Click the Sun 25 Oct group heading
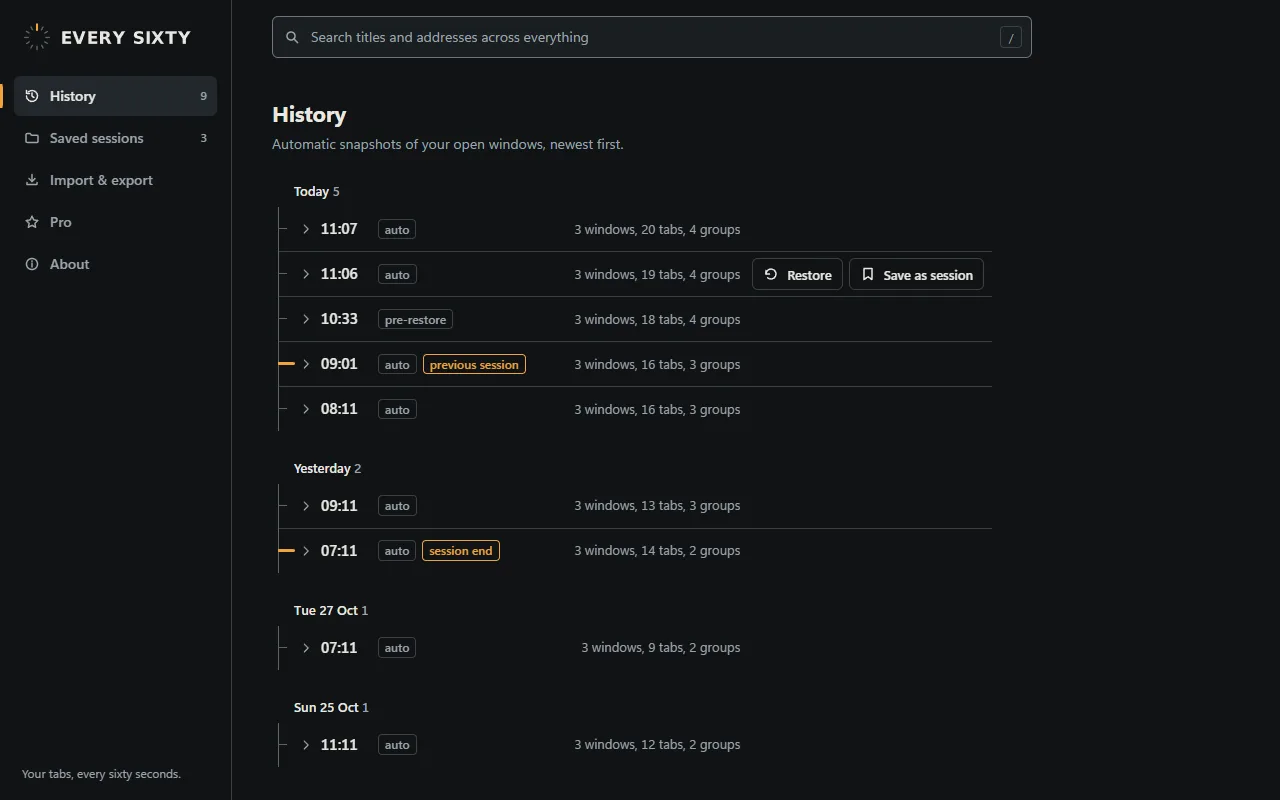This screenshot has height=800, width=1280. [331, 707]
